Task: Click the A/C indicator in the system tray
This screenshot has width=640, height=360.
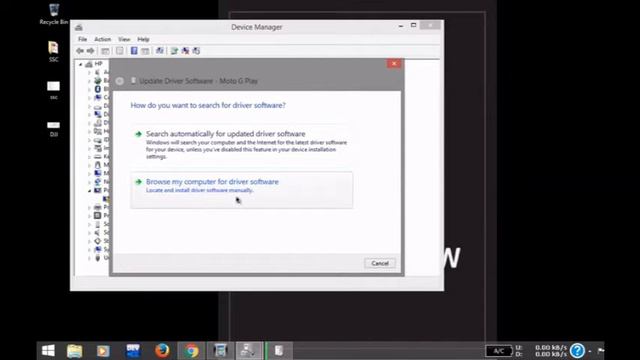Action: coord(499,351)
